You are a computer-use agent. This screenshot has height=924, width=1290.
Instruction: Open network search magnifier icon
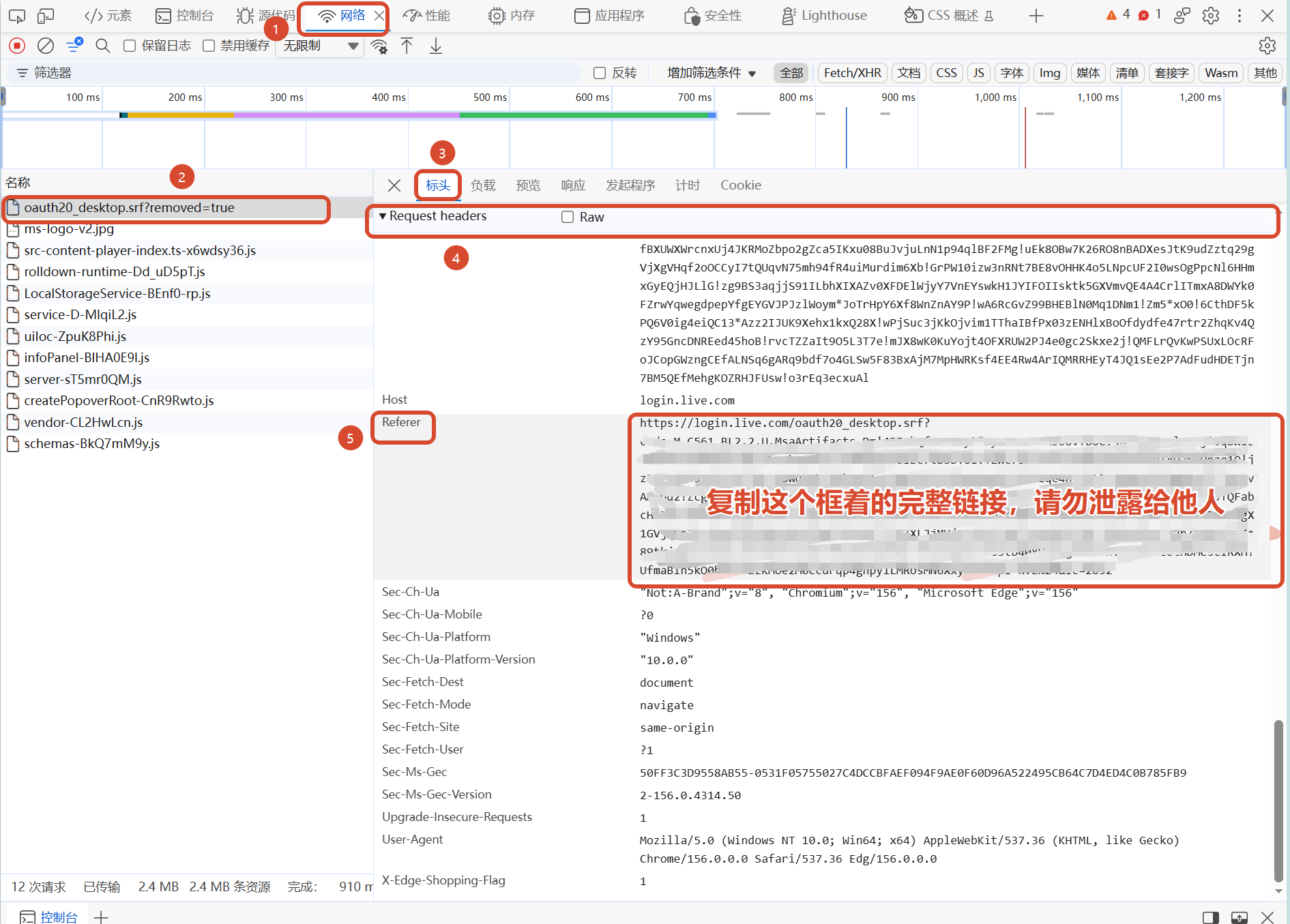(103, 46)
